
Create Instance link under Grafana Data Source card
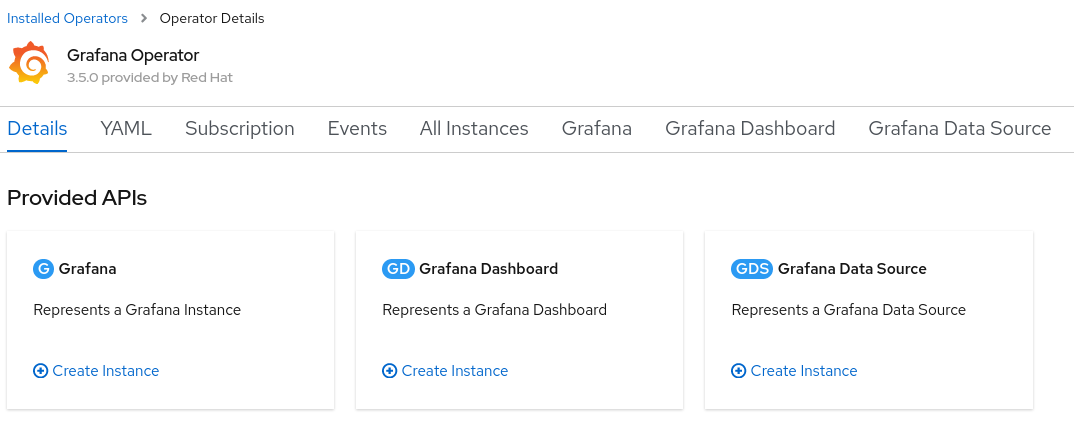804,371
